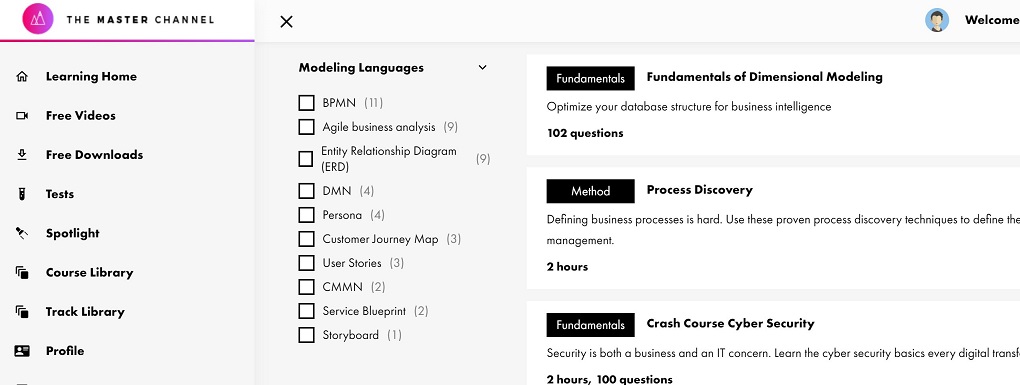The height and width of the screenshot is (385, 1020).
Task: Close the filter panel with X
Action: click(x=286, y=21)
